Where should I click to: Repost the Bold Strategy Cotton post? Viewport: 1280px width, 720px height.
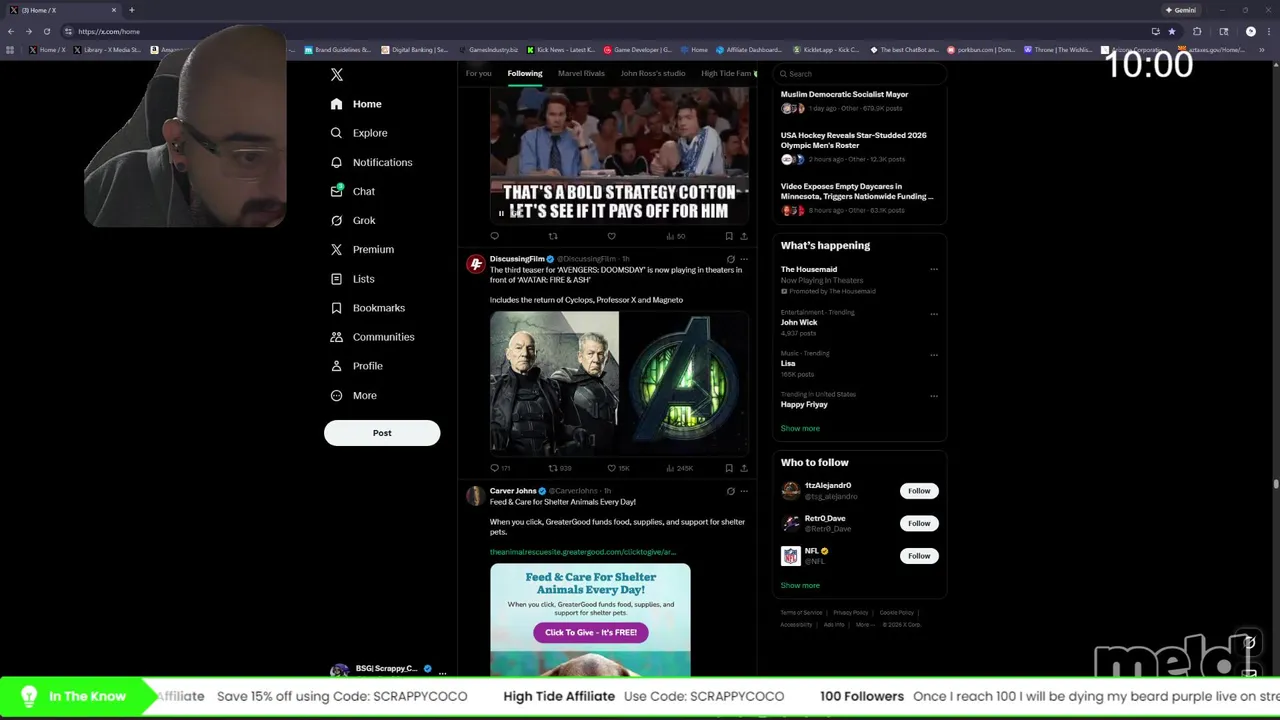pyautogui.click(x=553, y=236)
